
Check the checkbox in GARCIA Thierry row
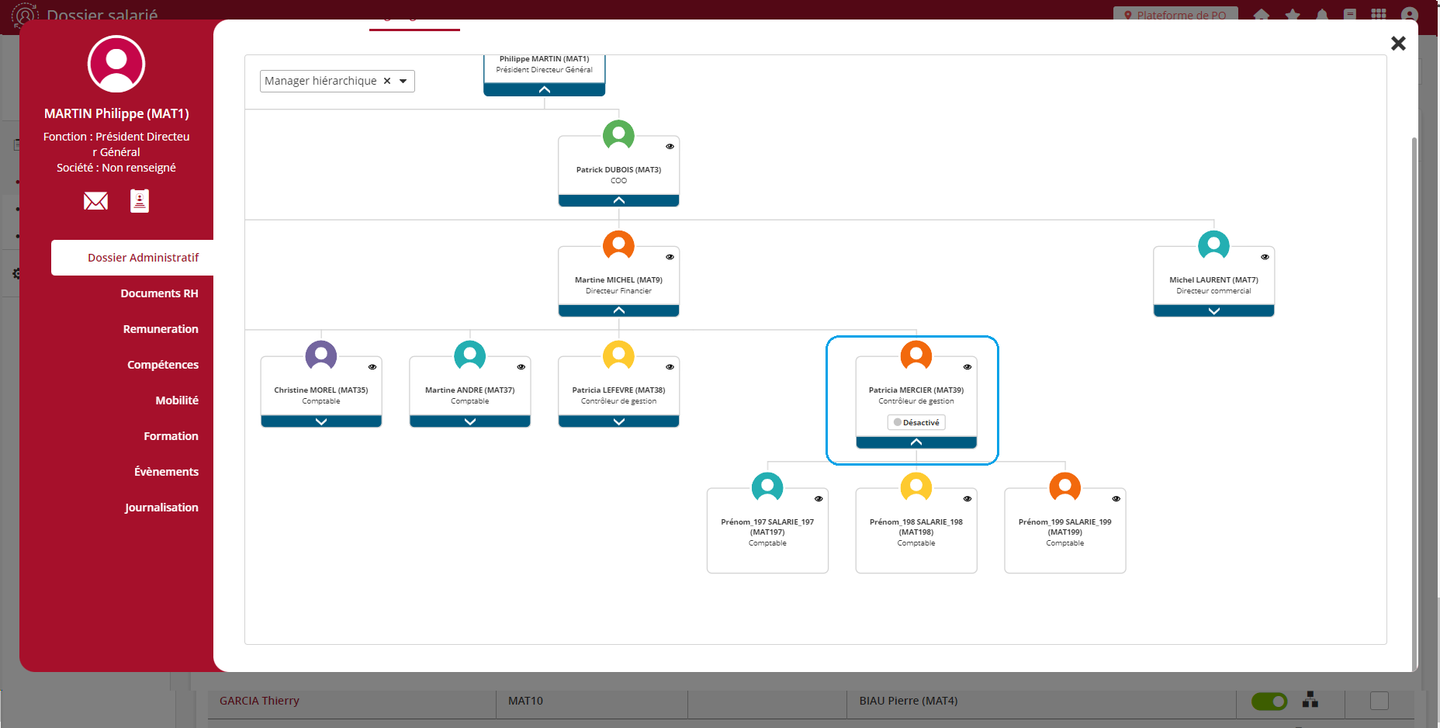[1379, 701]
